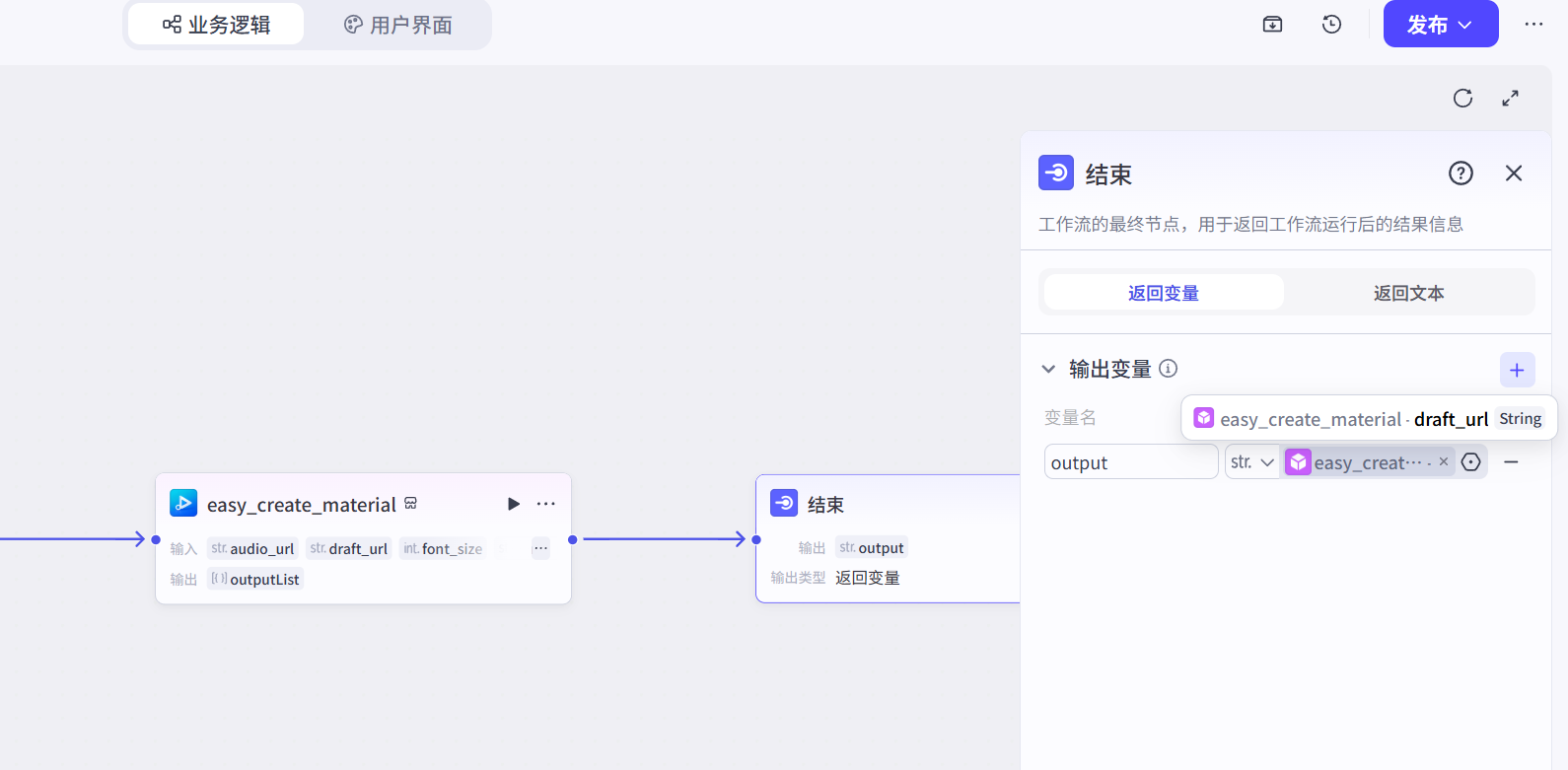
Task: Select the 返回变量 tab
Action: point(1164,293)
